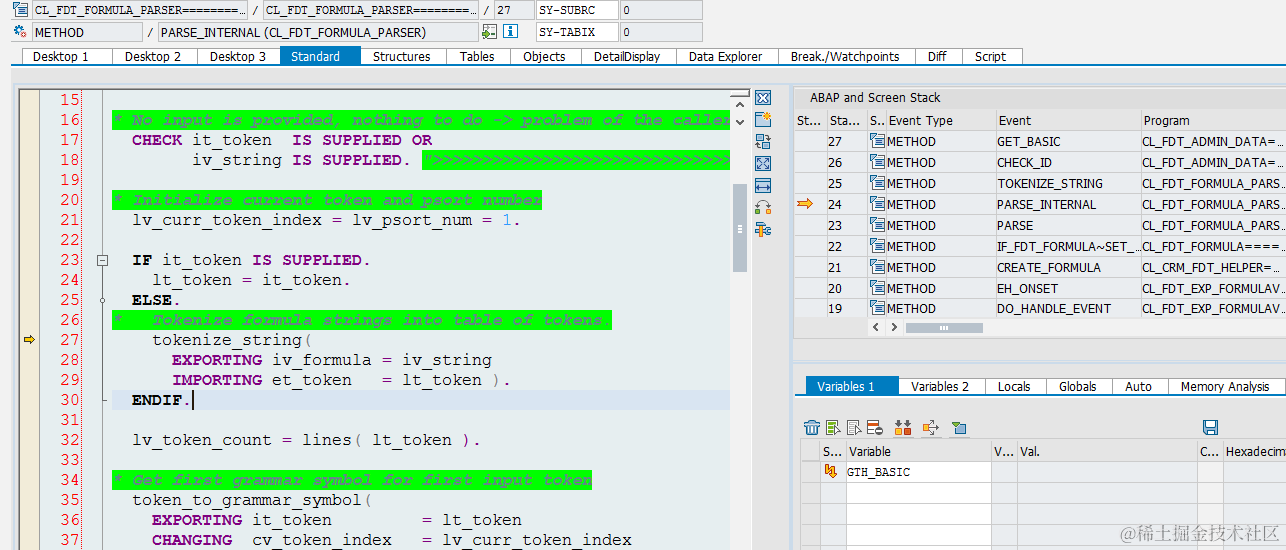Click the orange export arrow icon
This screenshot has height=550, width=1286.
tap(931, 428)
